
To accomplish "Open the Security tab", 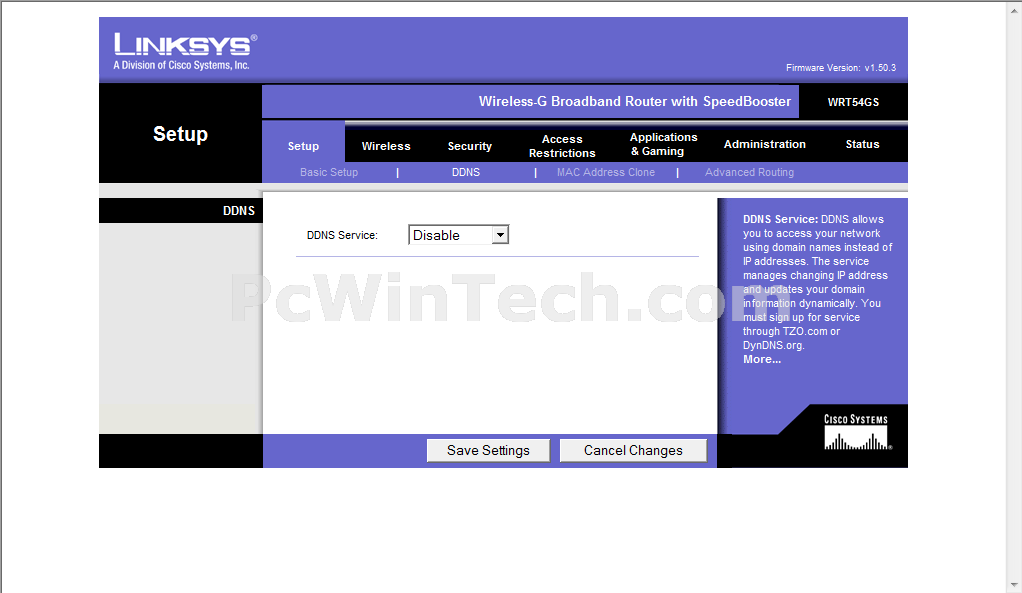I will tap(469, 146).
